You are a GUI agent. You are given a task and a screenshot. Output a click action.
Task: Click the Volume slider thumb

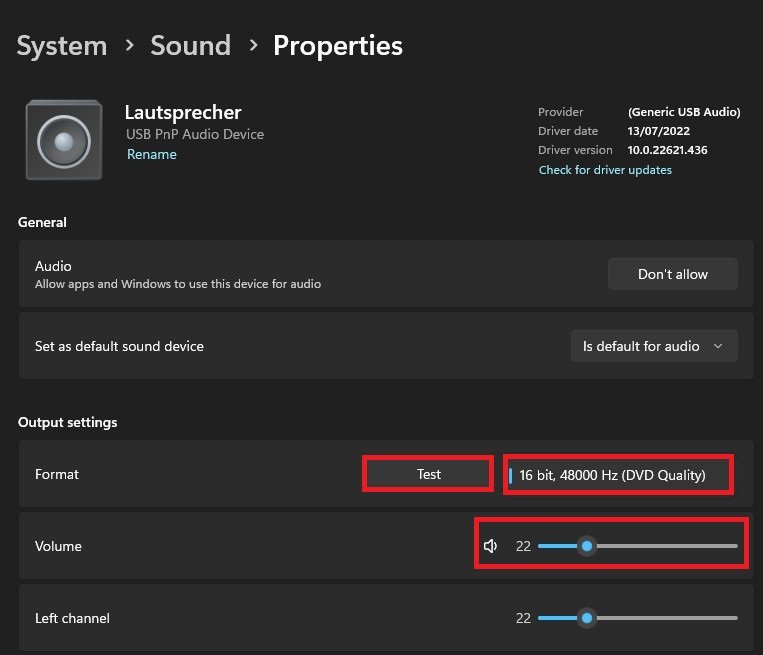click(587, 546)
